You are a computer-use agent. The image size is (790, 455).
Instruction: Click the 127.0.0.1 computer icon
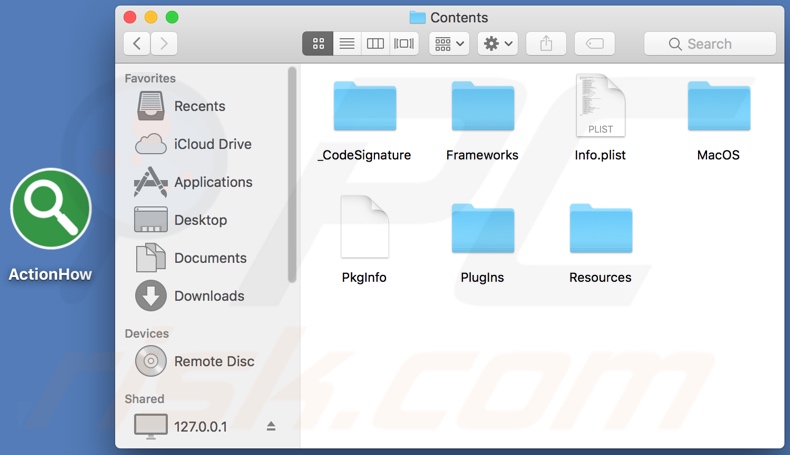pyautogui.click(x=151, y=426)
